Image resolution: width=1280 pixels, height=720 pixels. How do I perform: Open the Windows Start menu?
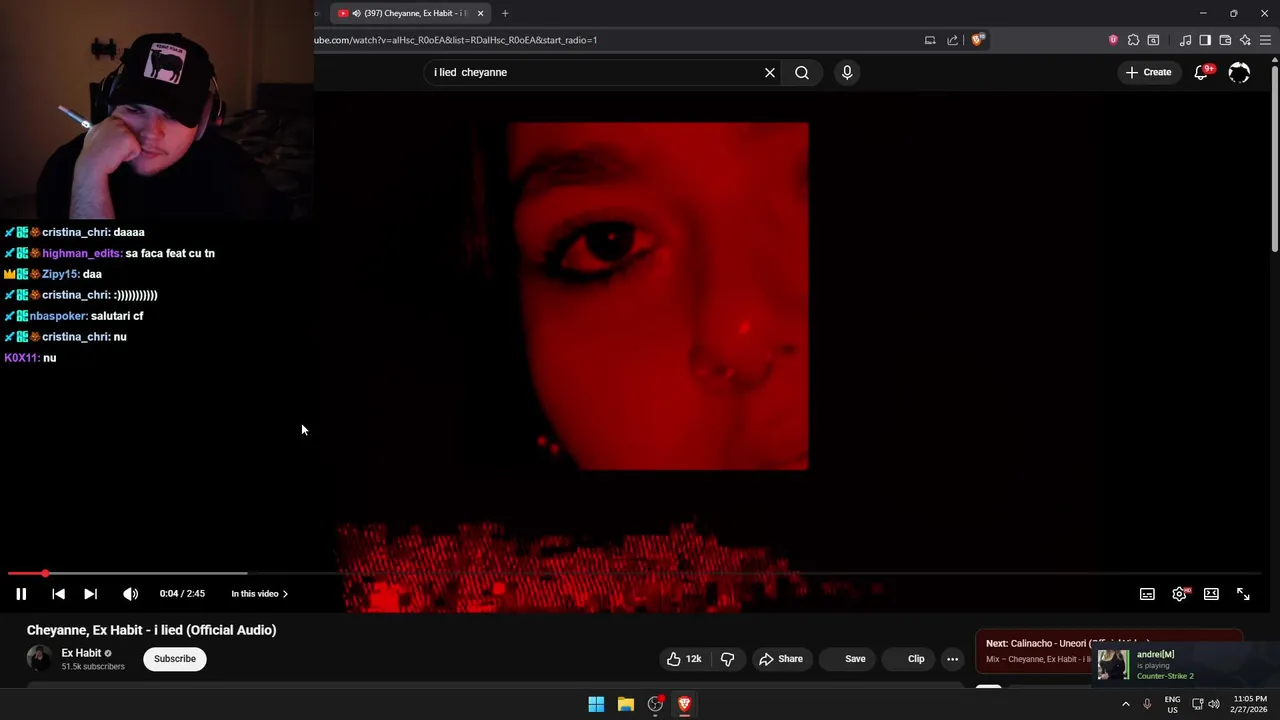tap(596, 704)
